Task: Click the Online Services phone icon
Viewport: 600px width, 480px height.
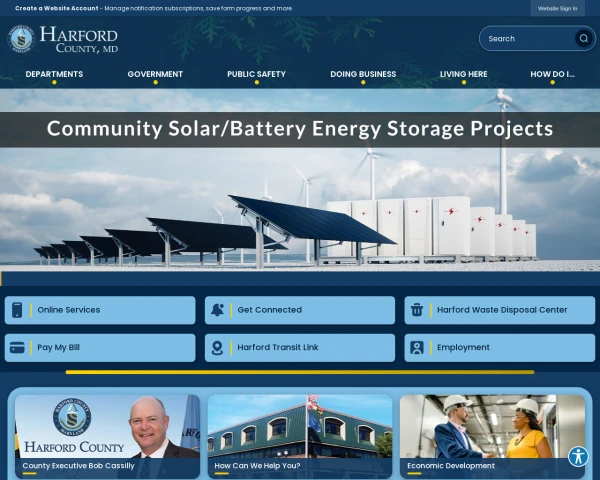Action: (17, 310)
